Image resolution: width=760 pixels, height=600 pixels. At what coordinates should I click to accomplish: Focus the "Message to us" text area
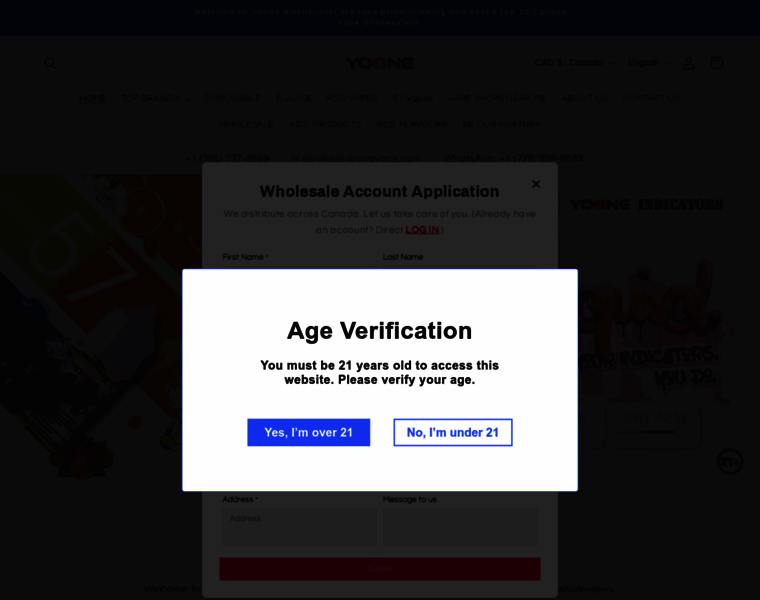[460, 525]
